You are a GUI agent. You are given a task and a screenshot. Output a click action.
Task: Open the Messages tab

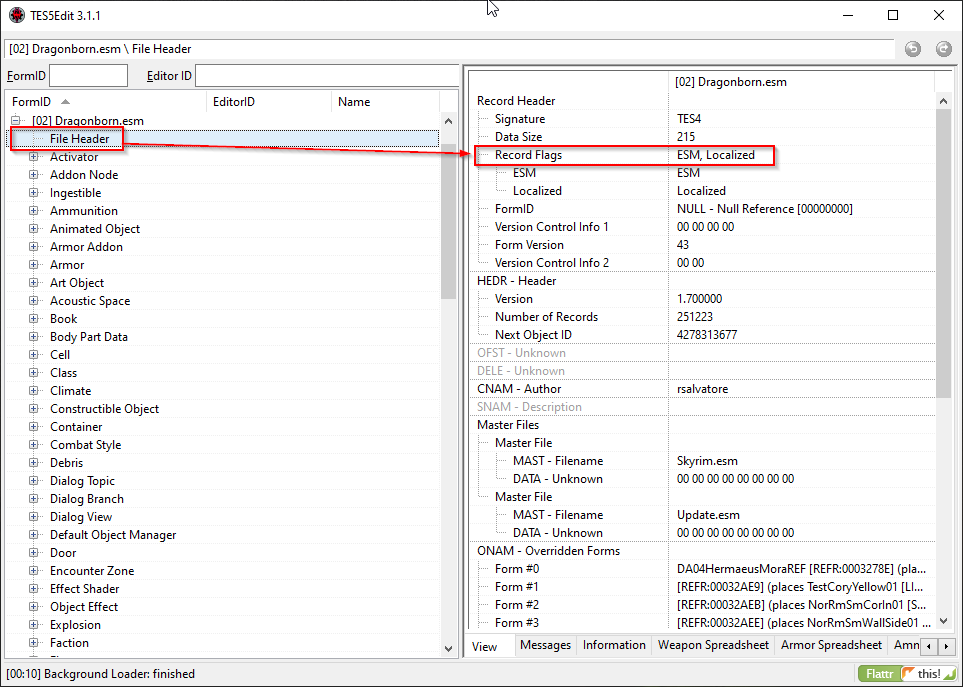point(545,645)
